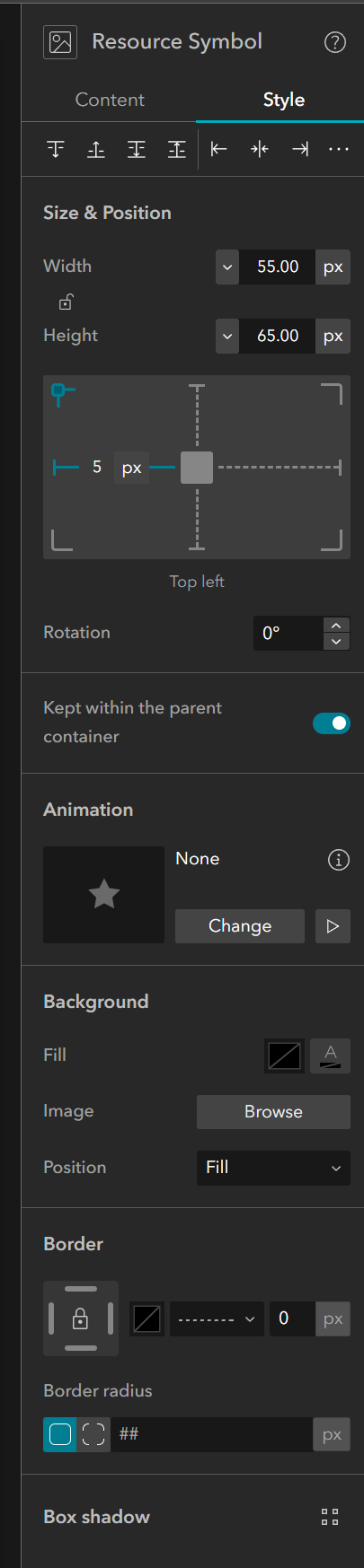Increase Rotation with the up stepper arrow

[336, 626]
